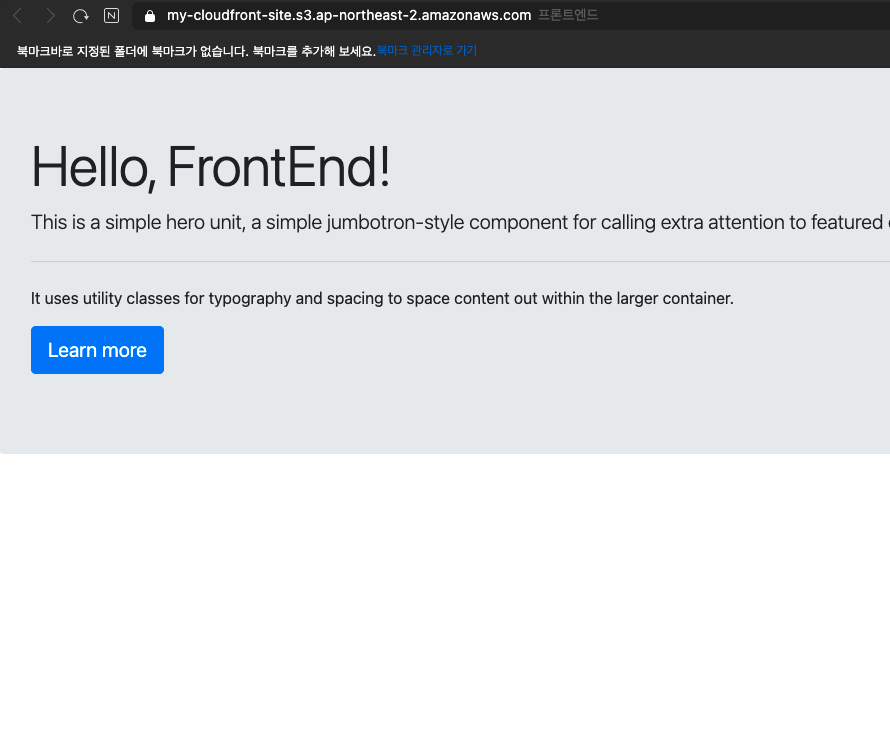
Task: Click the bookmark bar empty-folder message
Action: pyautogui.click(x=196, y=51)
